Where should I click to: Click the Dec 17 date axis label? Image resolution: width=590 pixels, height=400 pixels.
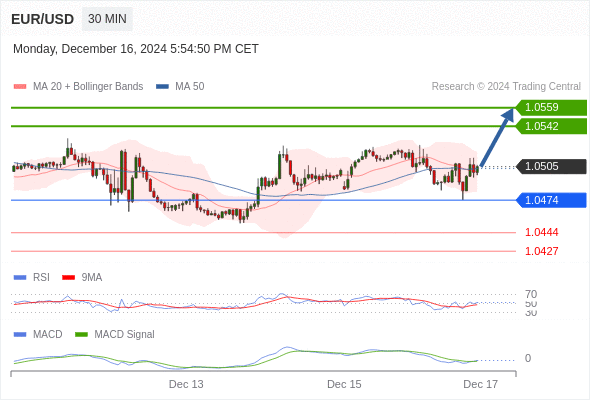481,384
